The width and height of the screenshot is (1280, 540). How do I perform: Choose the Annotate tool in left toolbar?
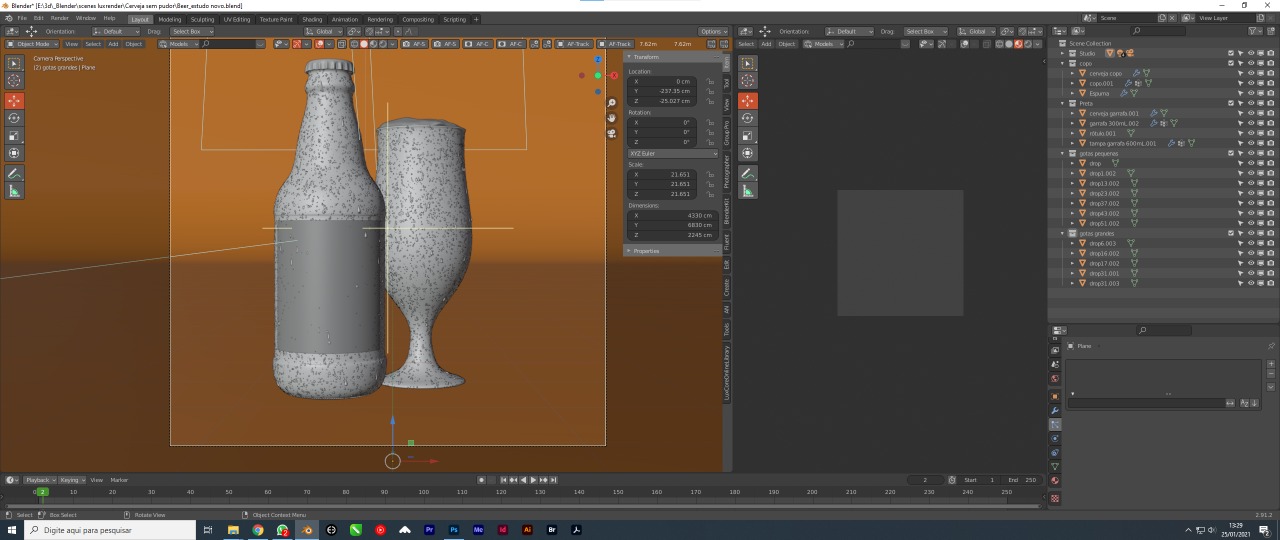click(14, 173)
